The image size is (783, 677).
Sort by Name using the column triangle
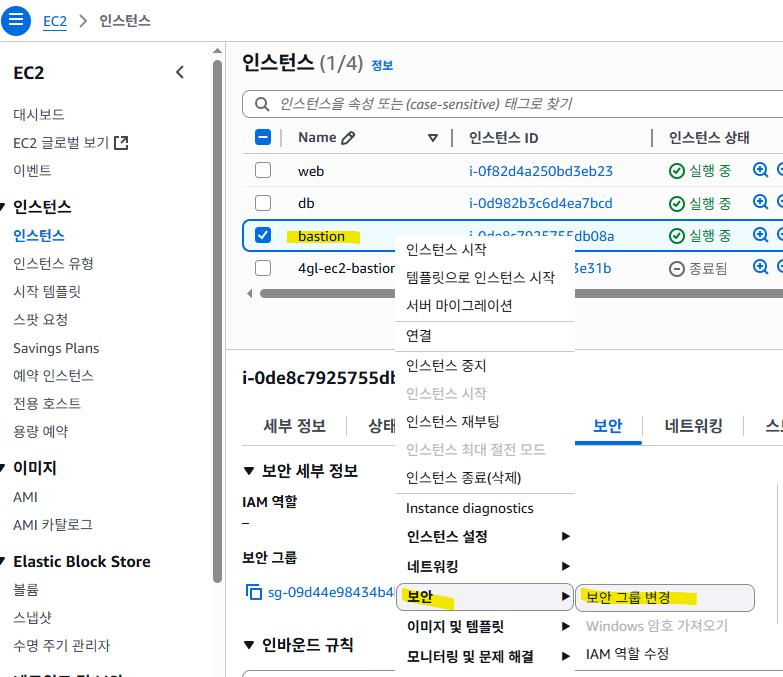pos(433,138)
